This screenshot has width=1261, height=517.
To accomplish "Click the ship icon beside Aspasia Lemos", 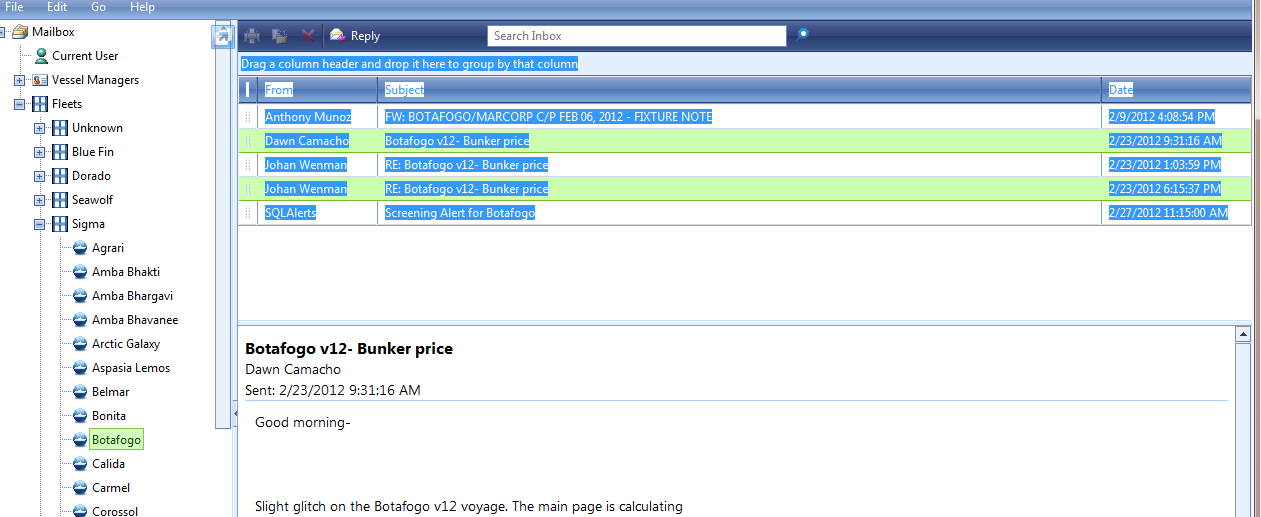I will 80,368.
